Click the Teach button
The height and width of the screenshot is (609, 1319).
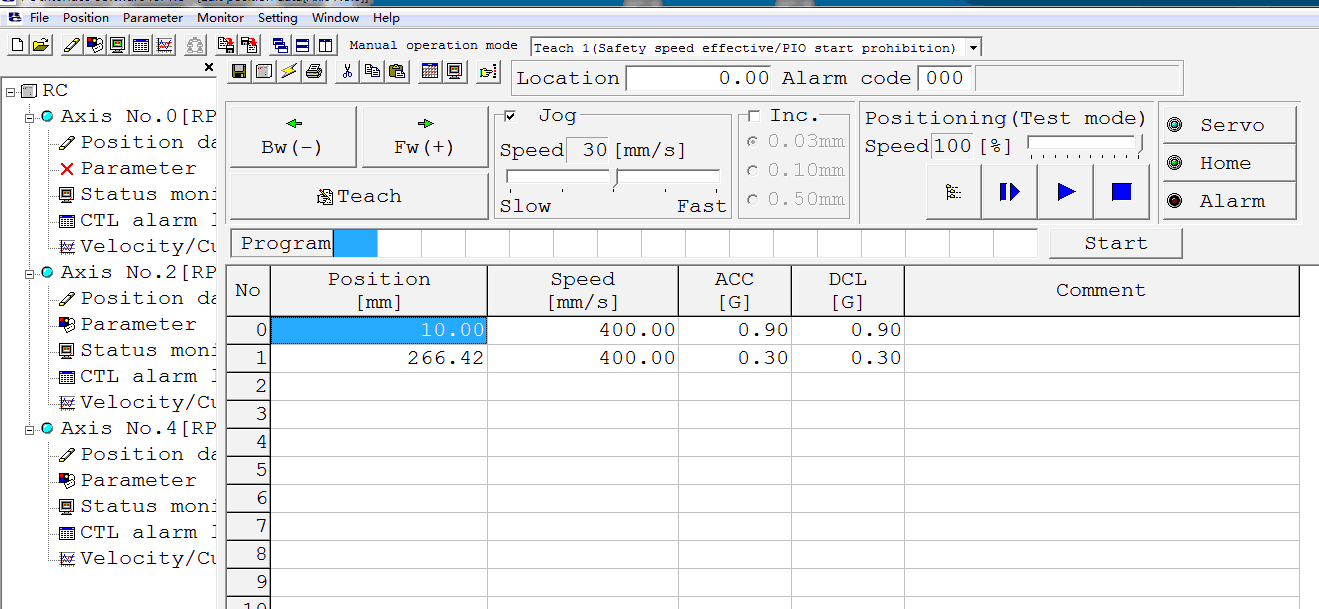358,197
